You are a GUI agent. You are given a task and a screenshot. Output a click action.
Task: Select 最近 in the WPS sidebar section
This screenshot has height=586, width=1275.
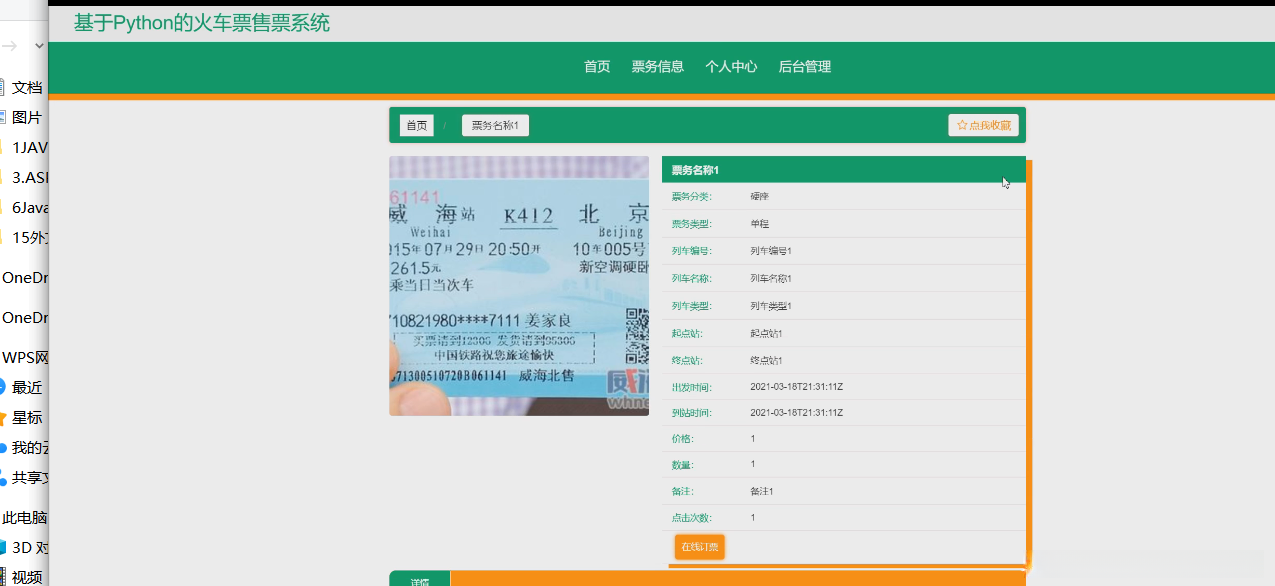pos(26,387)
